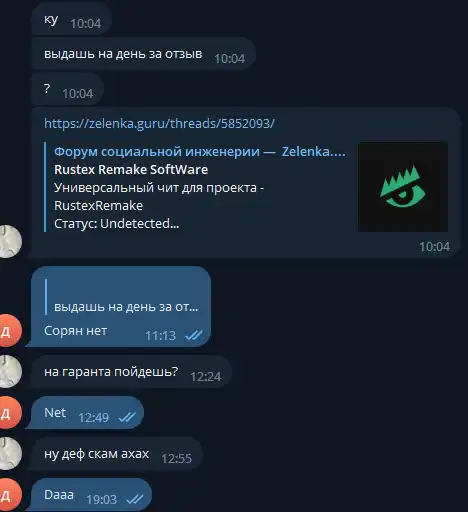Open sender avatar beside 'ну деф скам ахах'

coord(9,454)
